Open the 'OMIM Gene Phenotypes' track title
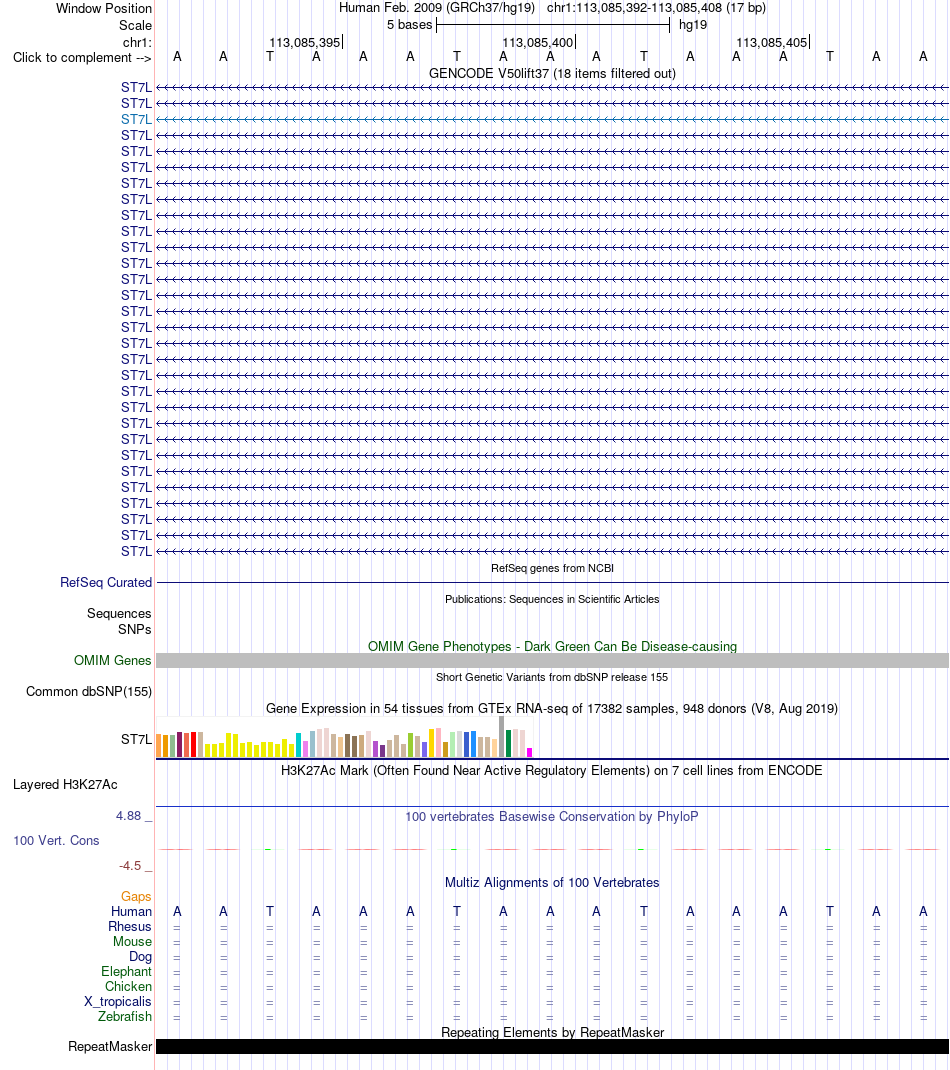This screenshot has height=1070, width=950. (552, 646)
